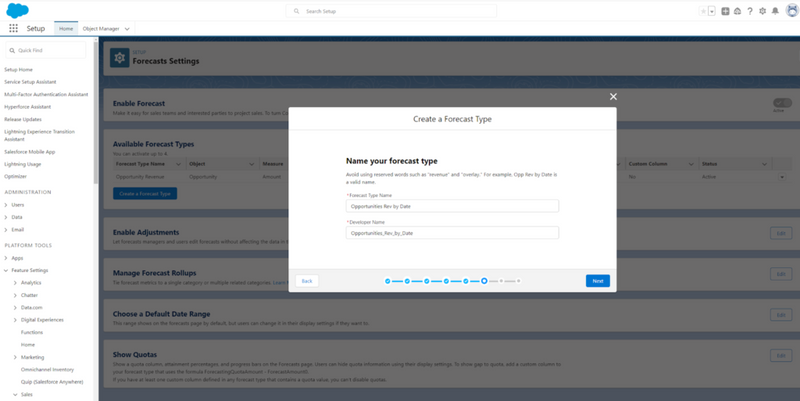Open the Forecast Type Name column menu
800x401 pixels.
click(x=178, y=164)
